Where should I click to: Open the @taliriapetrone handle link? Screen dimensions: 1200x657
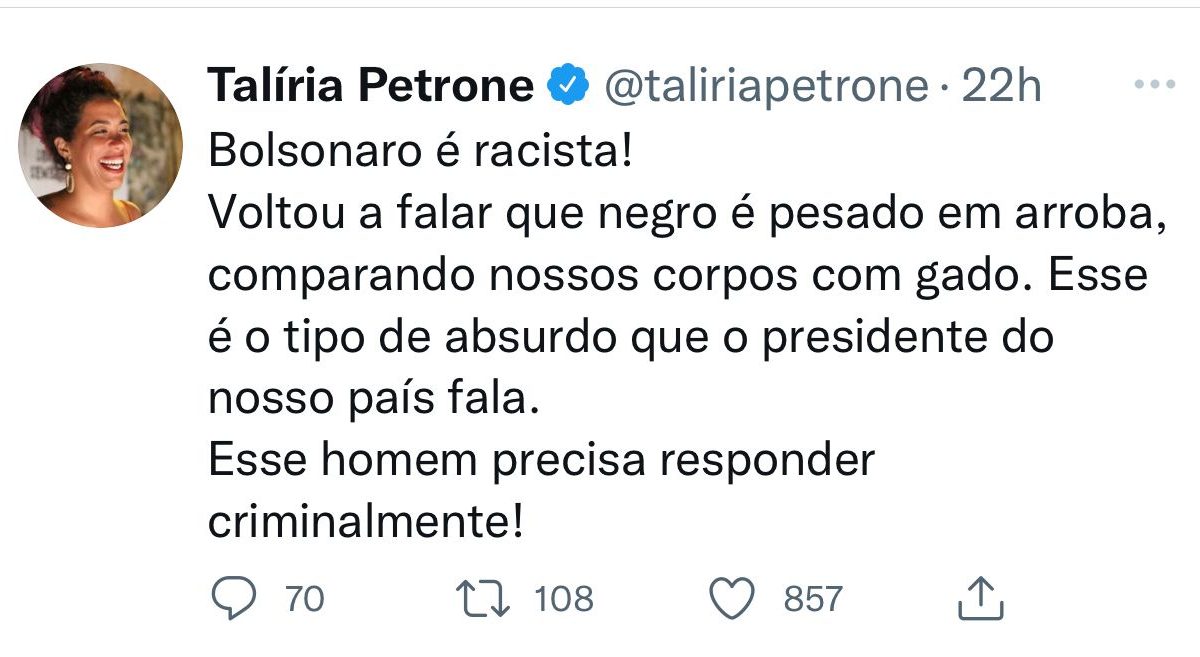764,87
